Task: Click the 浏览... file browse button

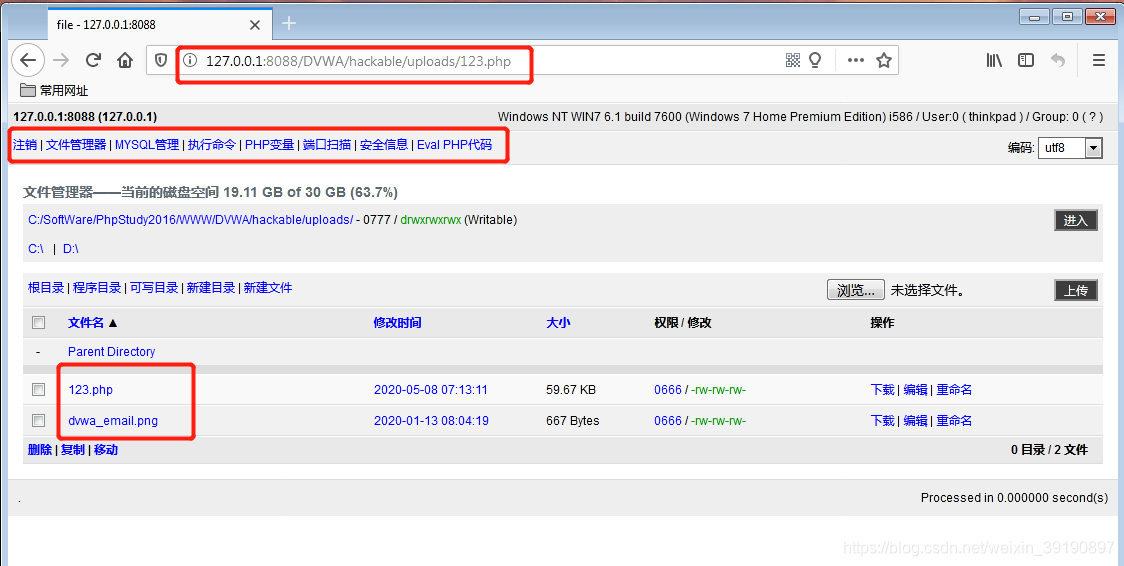Action: (856, 291)
